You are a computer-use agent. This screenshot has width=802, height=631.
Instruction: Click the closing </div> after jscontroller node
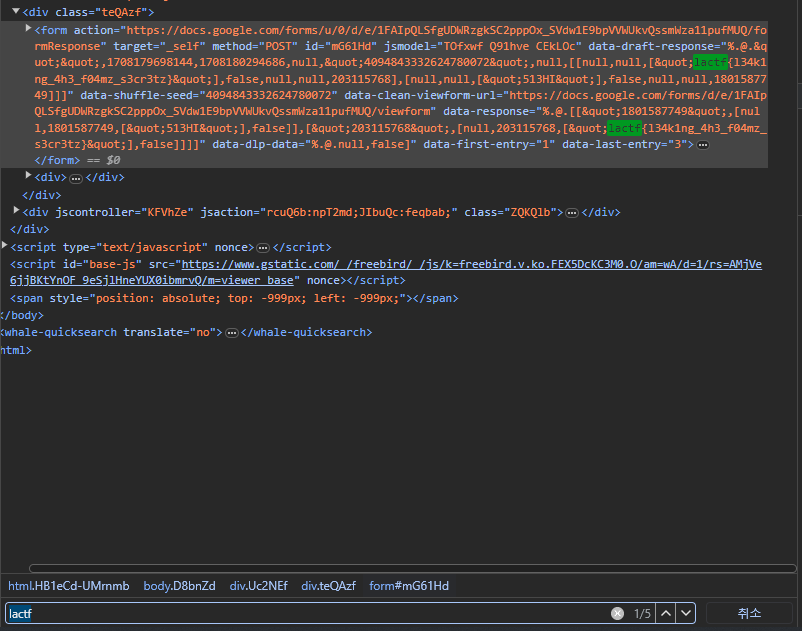coord(601,212)
